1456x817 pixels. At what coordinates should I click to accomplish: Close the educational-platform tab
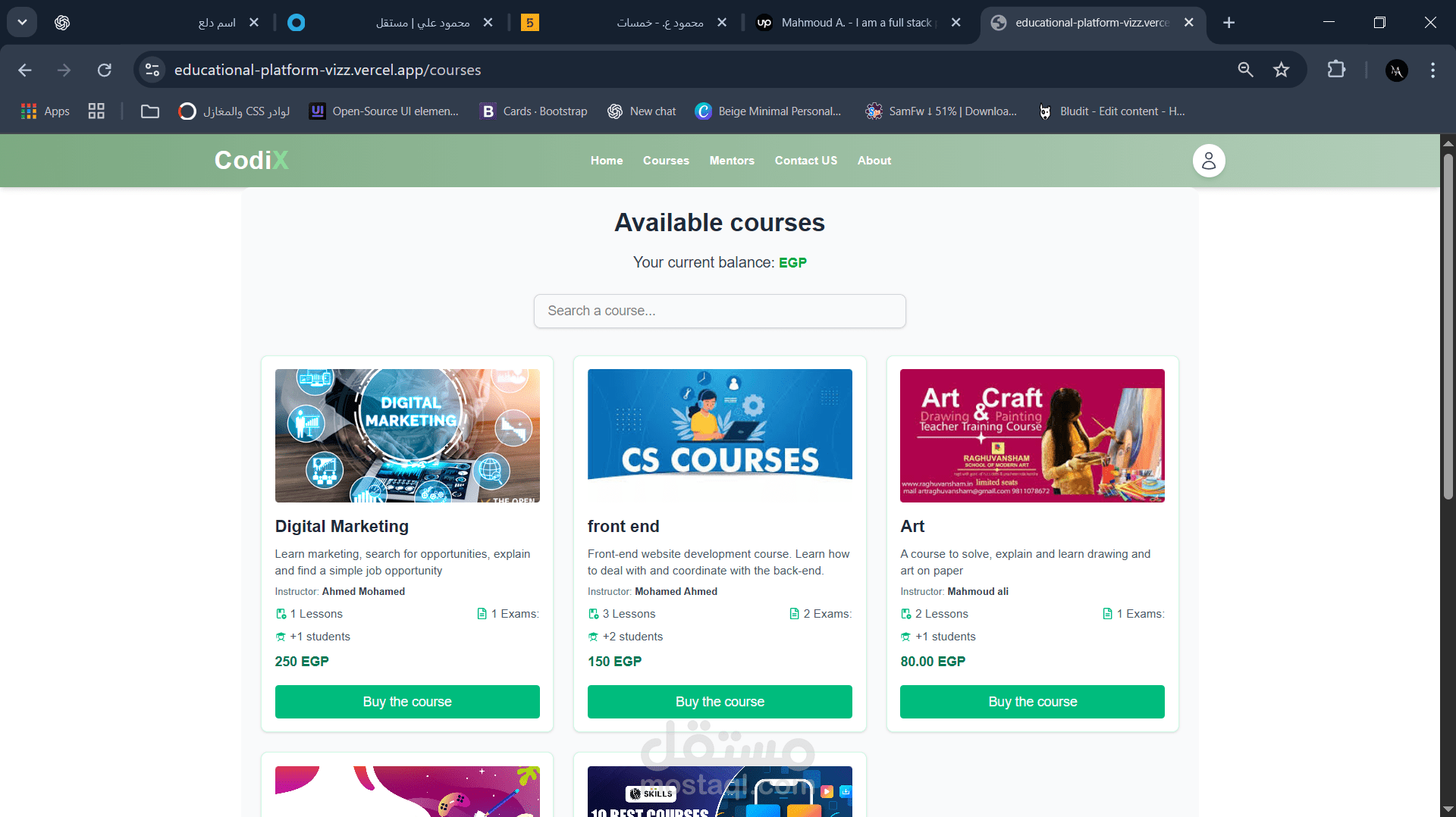pyautogui.click(x=1189, y=23)
